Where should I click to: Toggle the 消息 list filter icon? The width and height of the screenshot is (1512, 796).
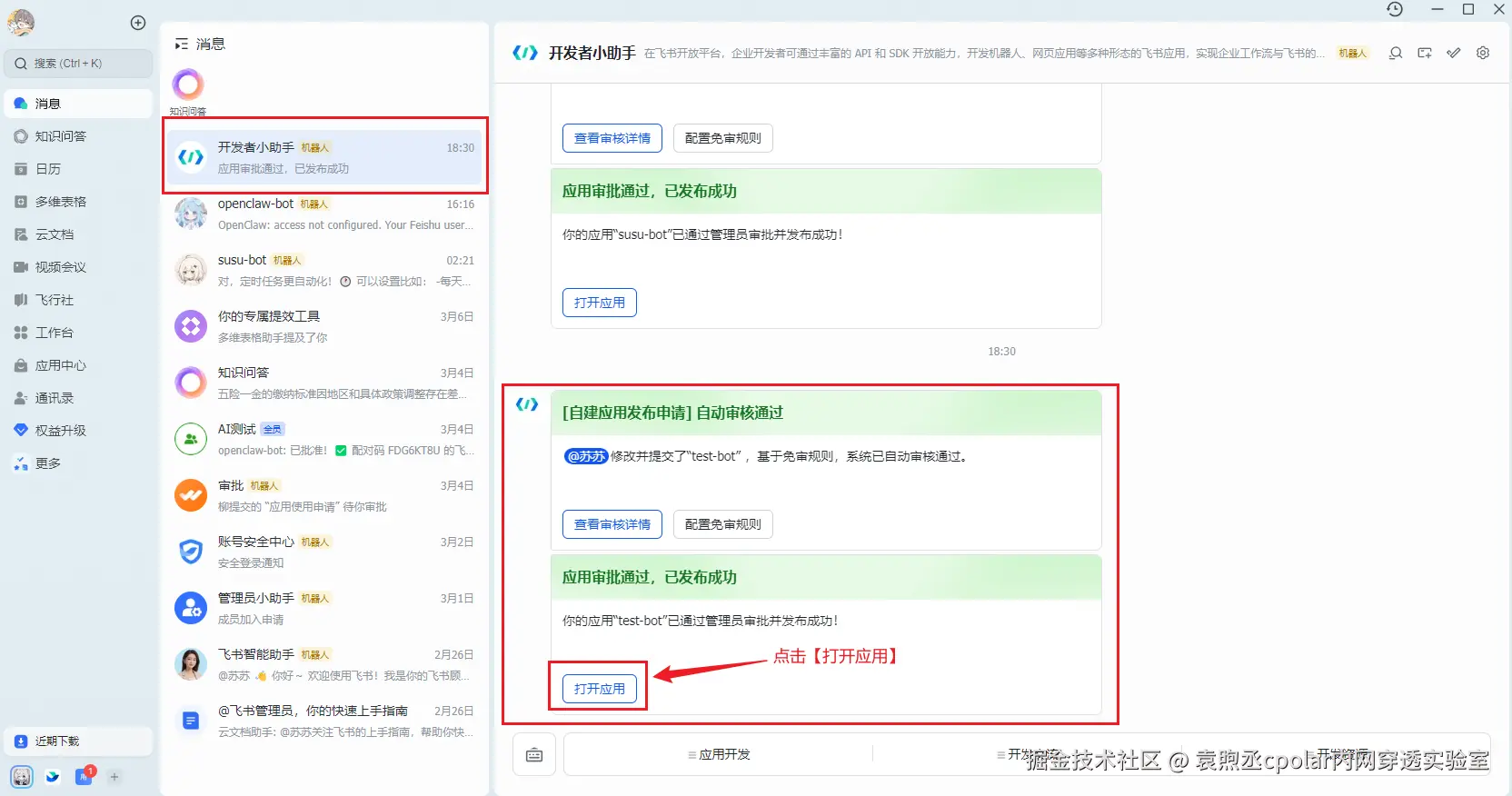point(182,44)
